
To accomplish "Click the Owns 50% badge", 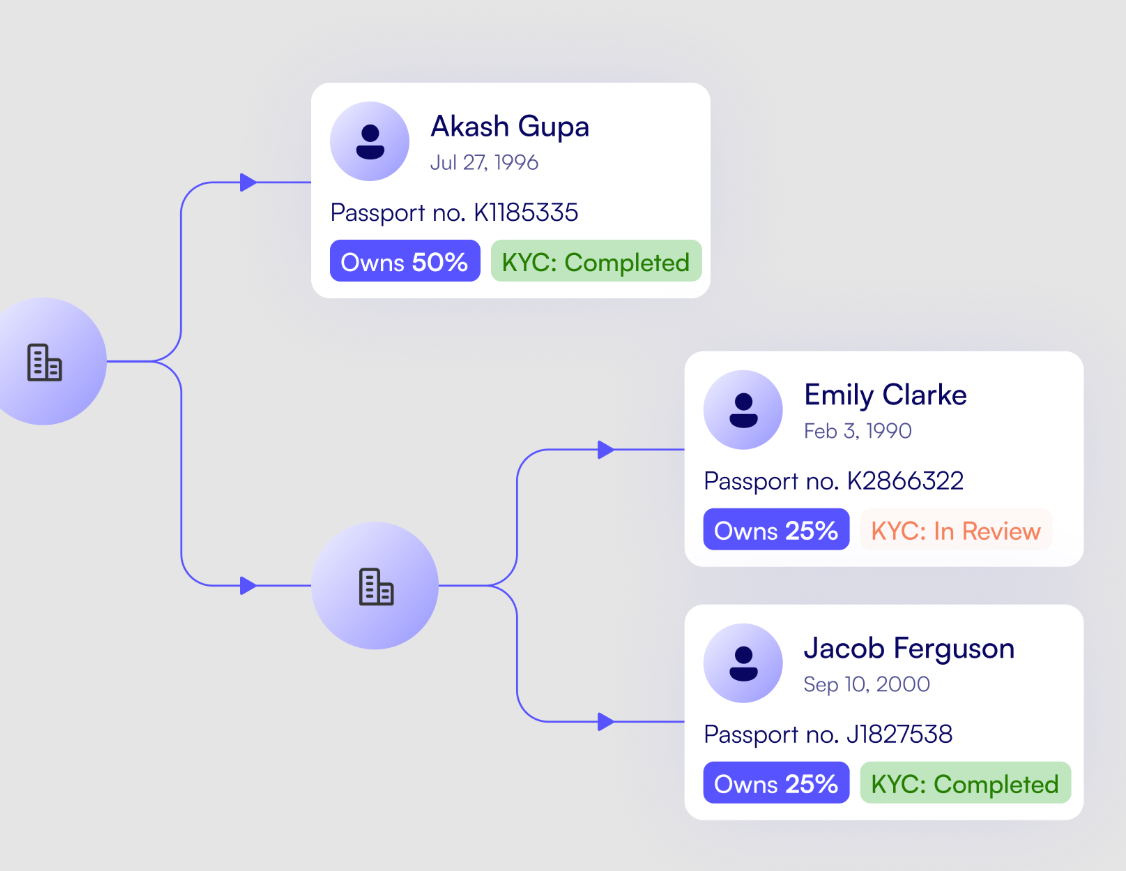I will coord(405,262).
